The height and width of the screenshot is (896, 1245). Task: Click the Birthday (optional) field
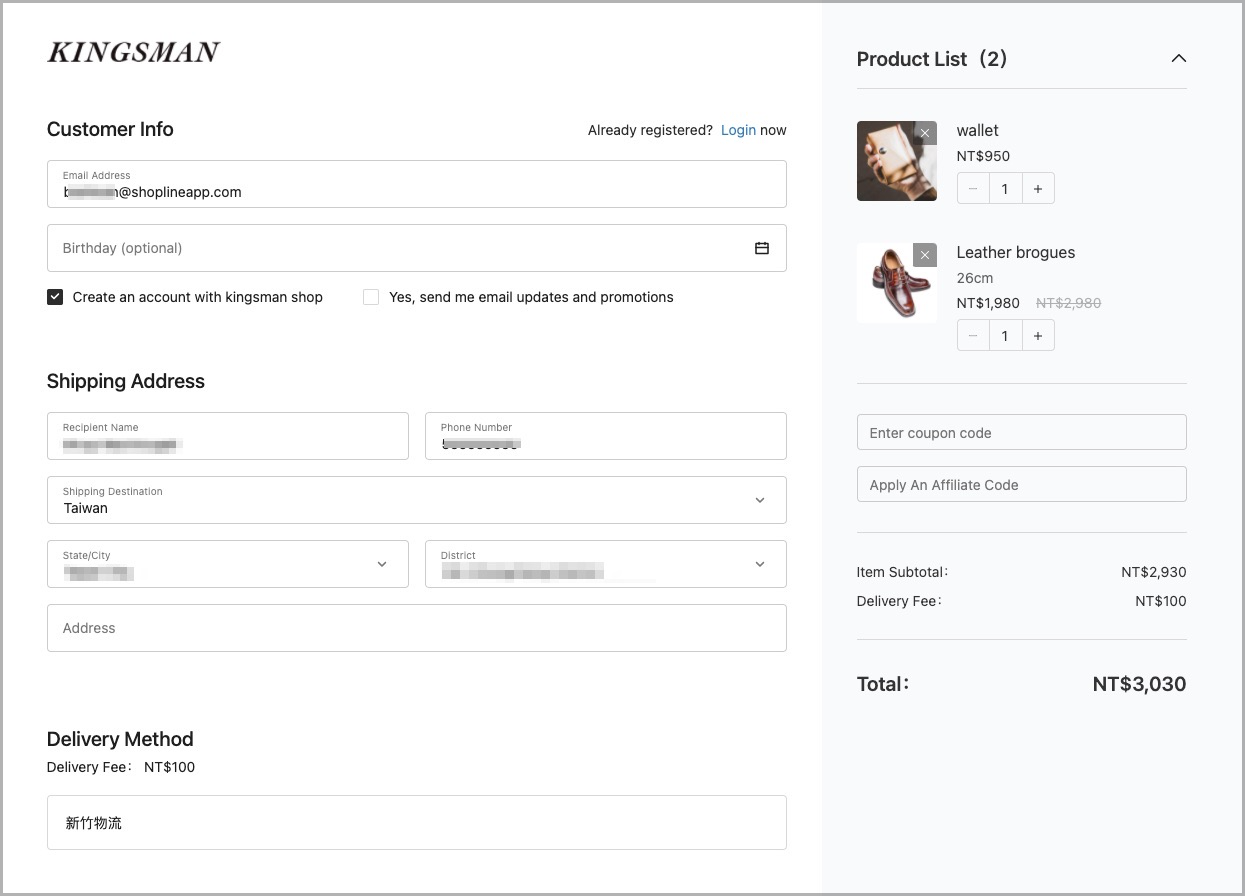pyautogui.click(x=416, y=248)
